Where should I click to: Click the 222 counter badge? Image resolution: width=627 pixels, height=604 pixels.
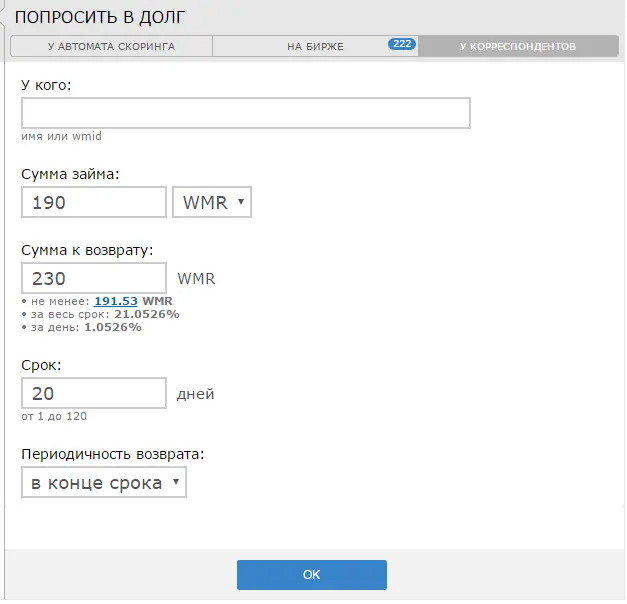click(402, 44)
